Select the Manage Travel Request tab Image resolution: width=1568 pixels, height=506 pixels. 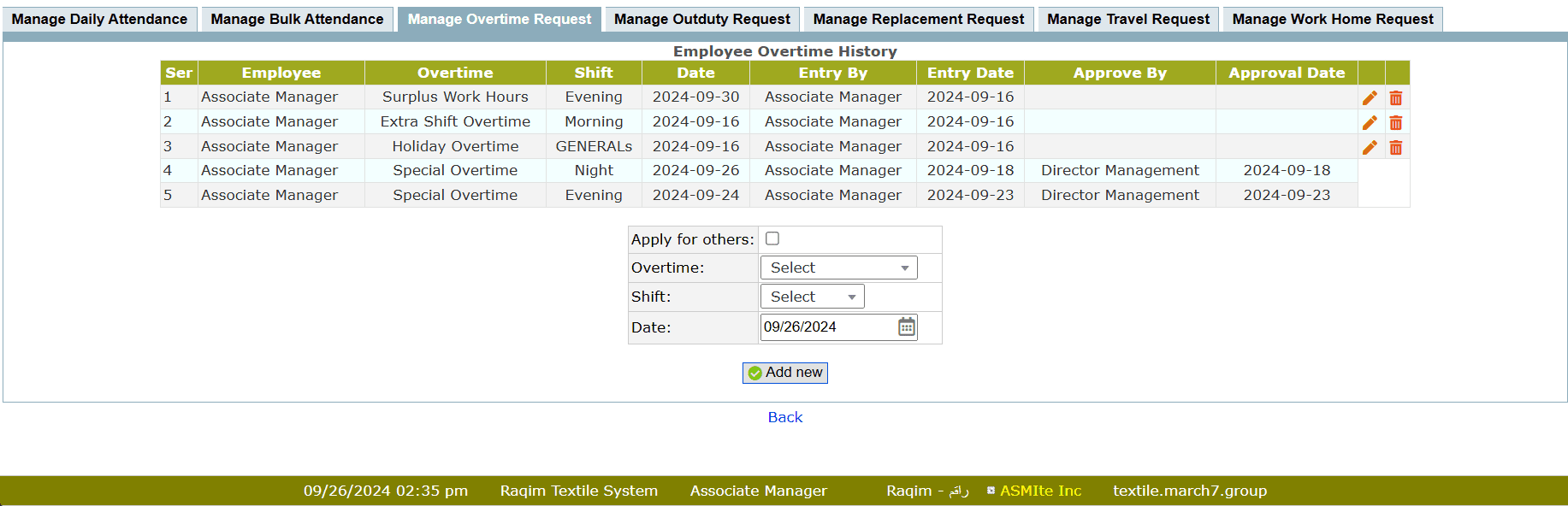1127,19
